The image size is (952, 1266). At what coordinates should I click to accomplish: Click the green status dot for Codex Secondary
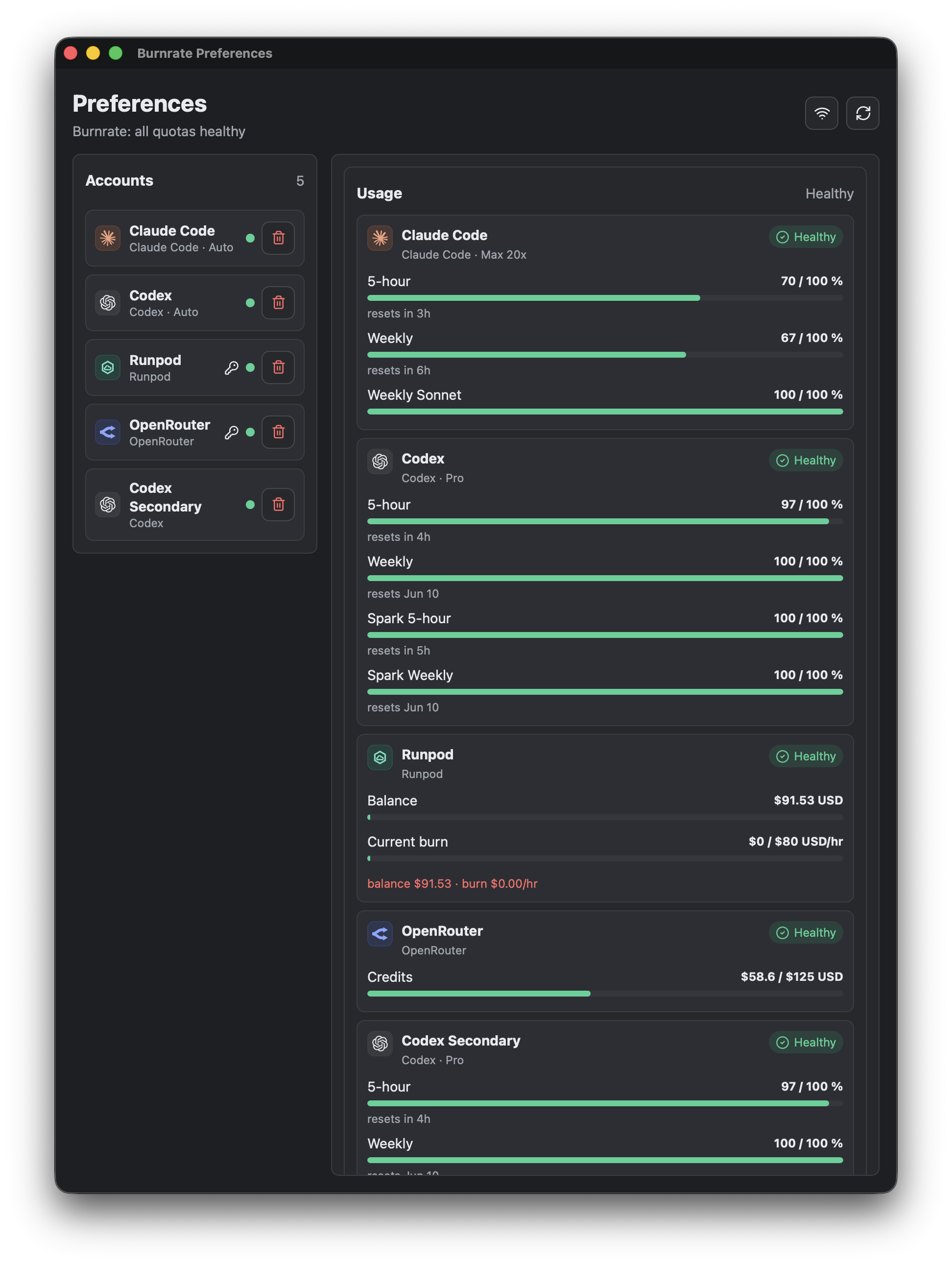coord(250,505)
